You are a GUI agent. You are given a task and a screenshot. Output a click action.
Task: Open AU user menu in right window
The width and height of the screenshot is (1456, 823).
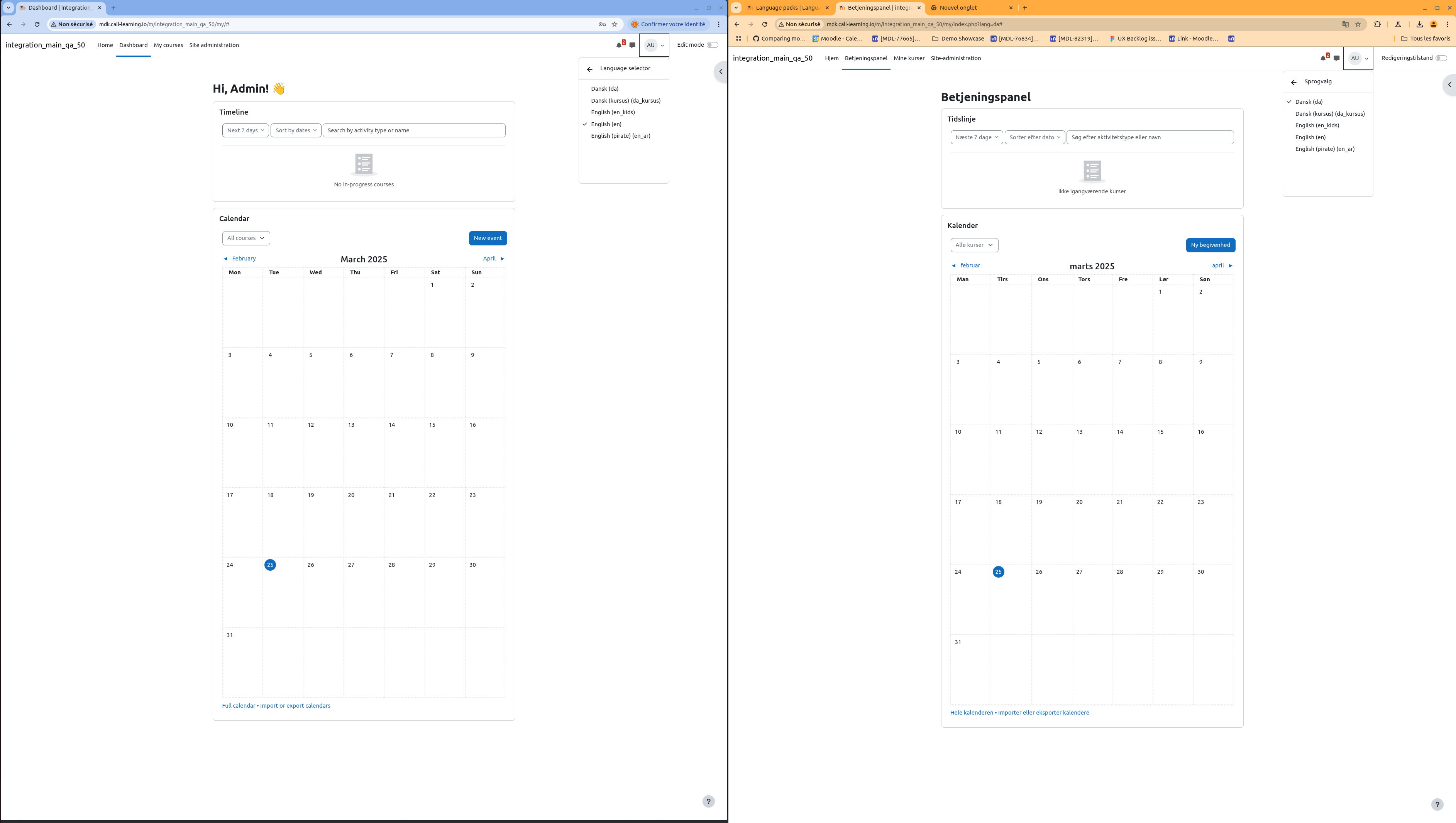1358,58
